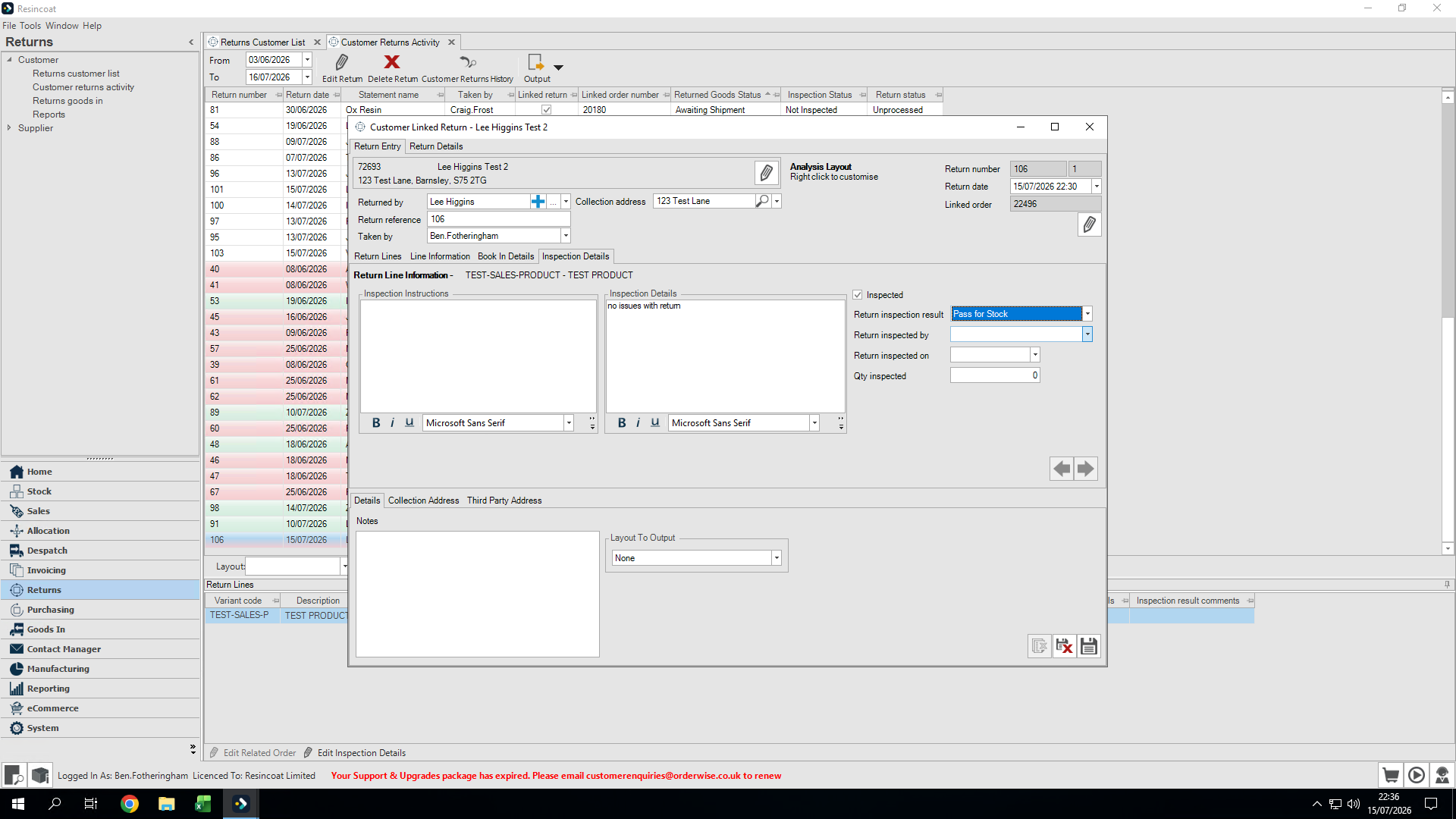Open the Tools menu
1456x819 pixels.
tap(30, 26)
